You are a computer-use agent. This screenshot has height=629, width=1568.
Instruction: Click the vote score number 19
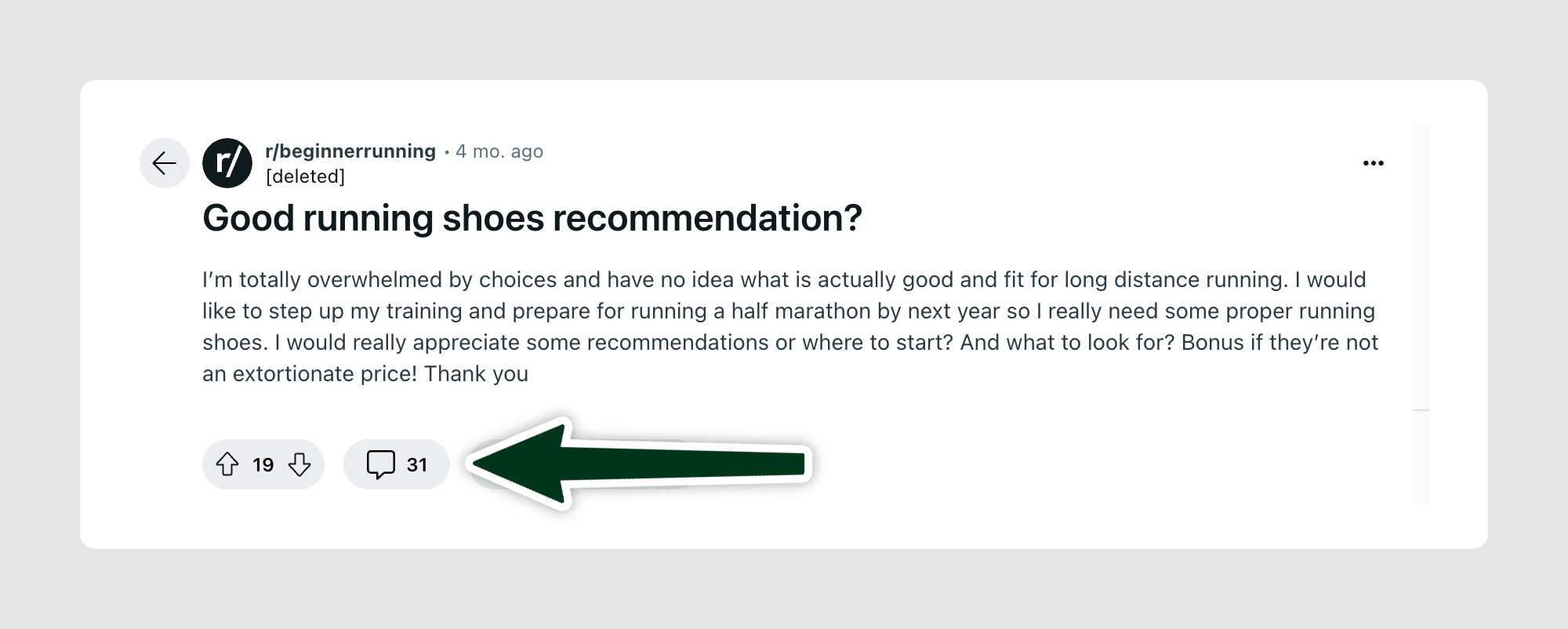point(263,465)
